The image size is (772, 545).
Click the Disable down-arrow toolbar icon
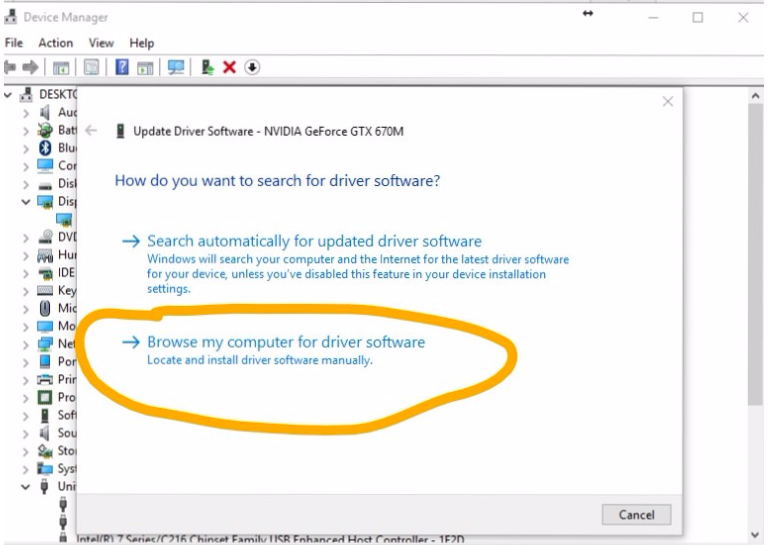(x=252, y=67)
